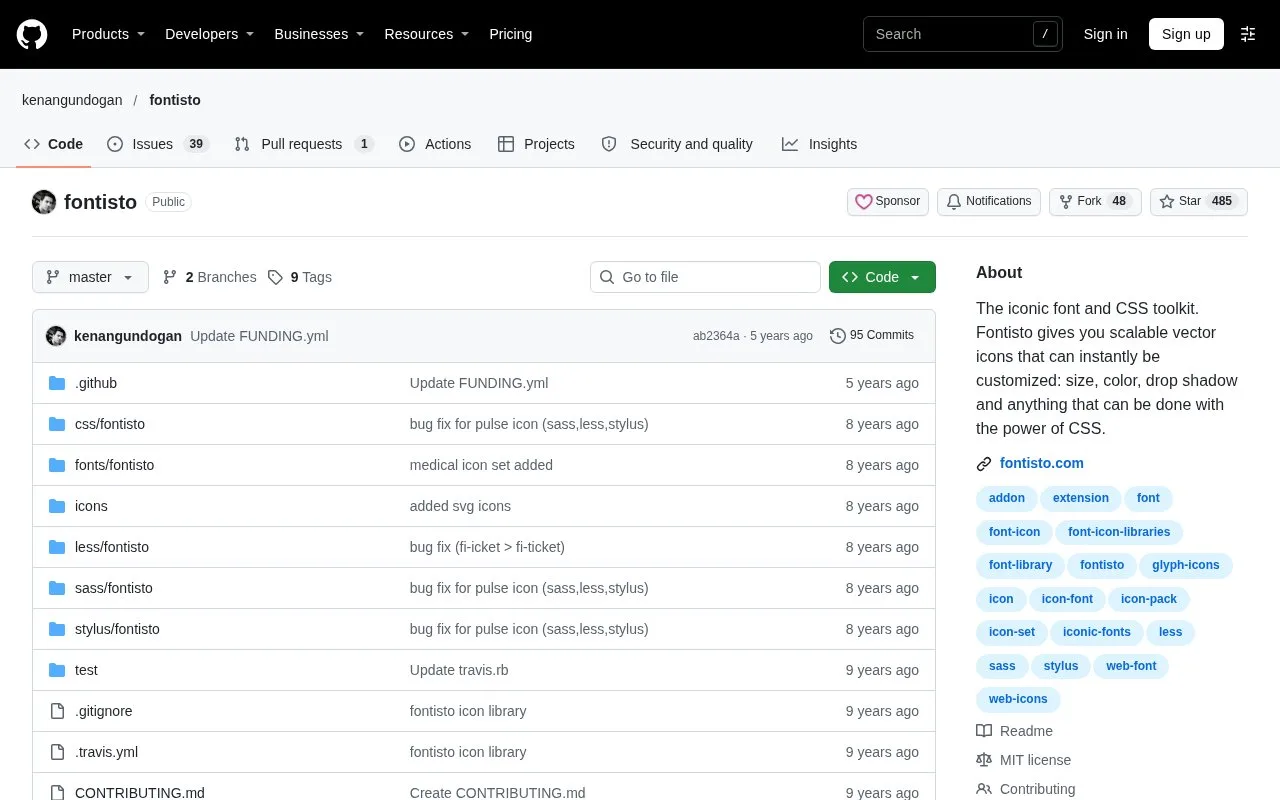
Task: Open the master branch selector dropdown
Action: point(90,277)
